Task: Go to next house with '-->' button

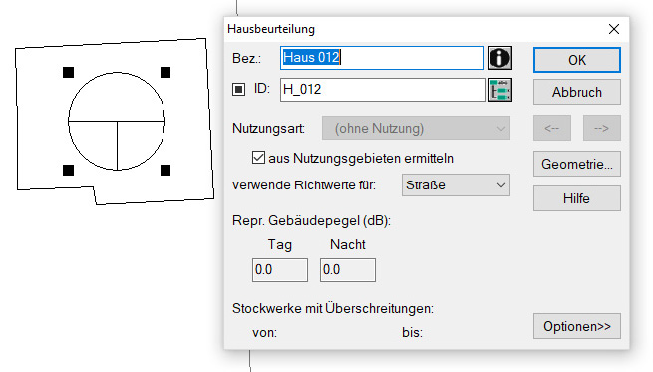Action: (601, 128)
